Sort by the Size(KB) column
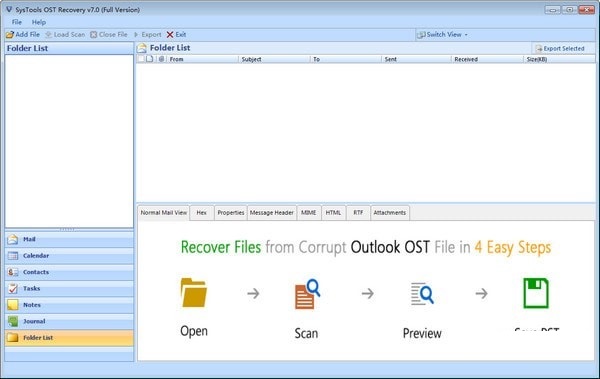This screenshot has width=600, height=379. [x=559, y=59]
